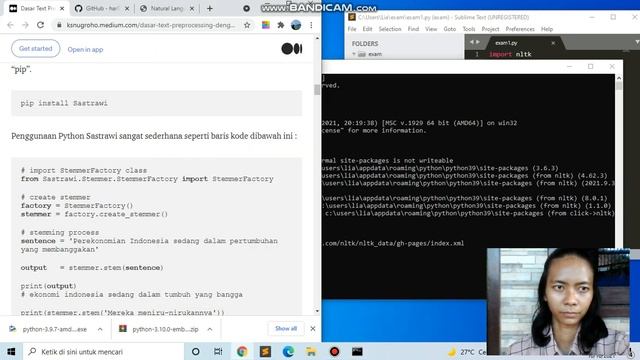Screen dimensions: 640x360
Task: Collapse the exam folder in Sublime sidebar
Action: tap(354, 54)
